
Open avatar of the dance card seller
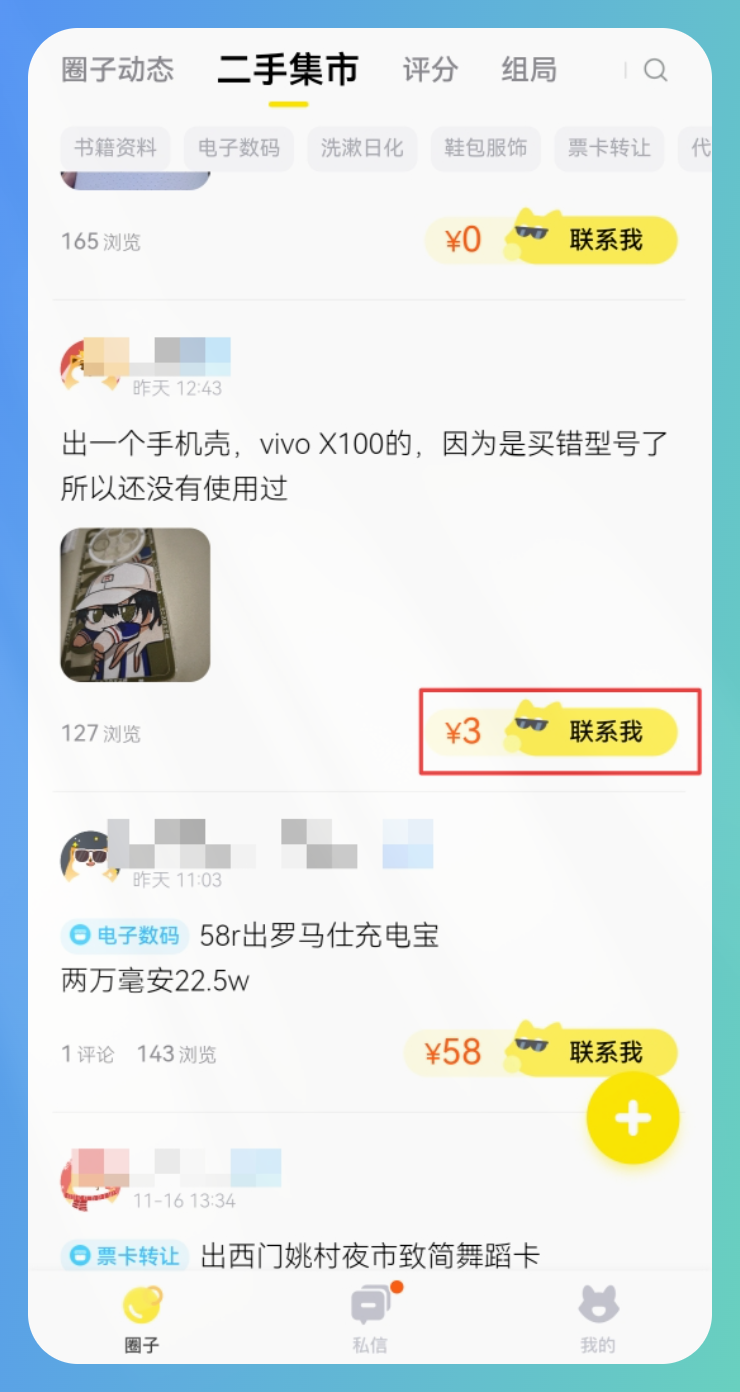click(86, 1176)
